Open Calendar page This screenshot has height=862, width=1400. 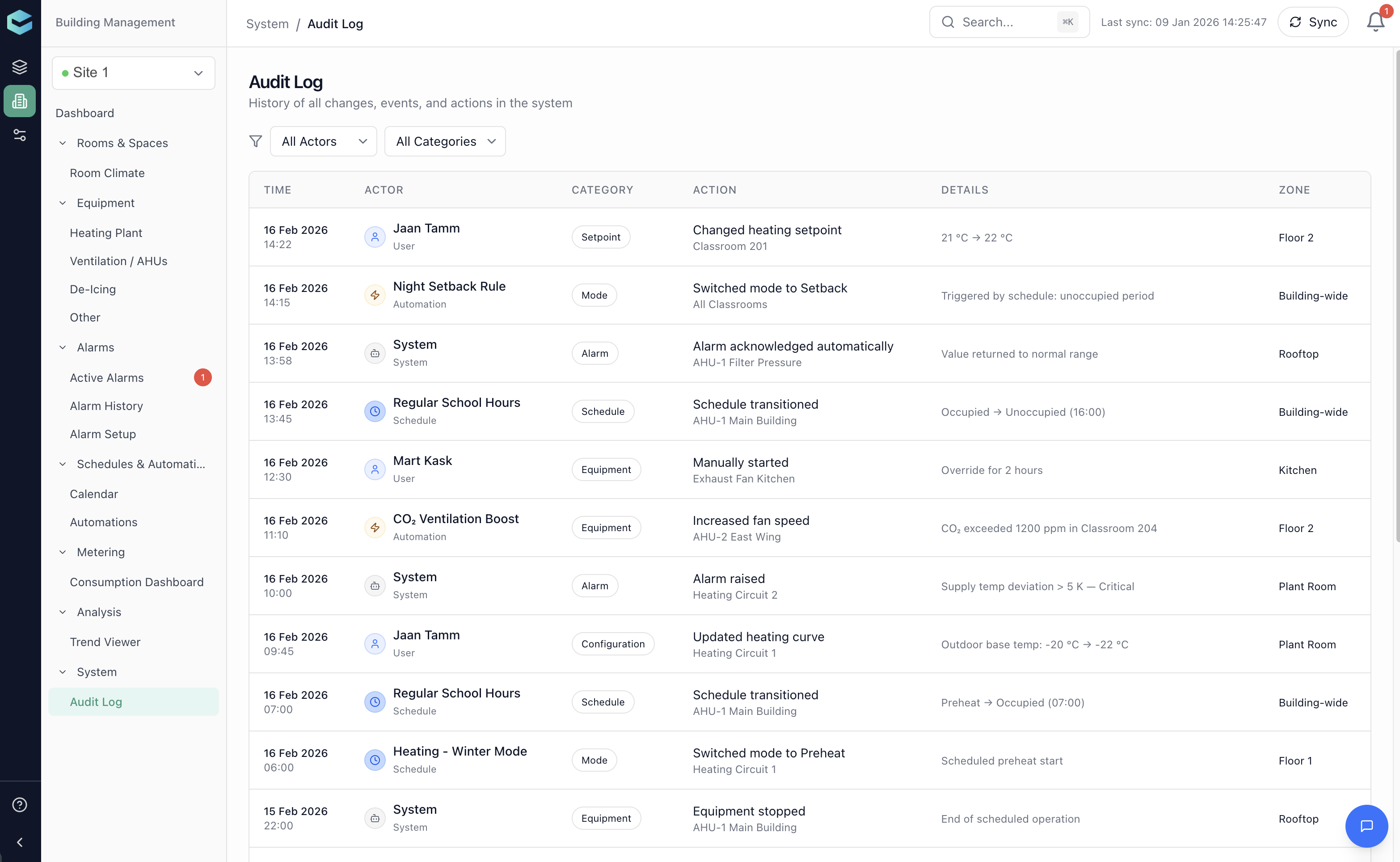[94, 494]
